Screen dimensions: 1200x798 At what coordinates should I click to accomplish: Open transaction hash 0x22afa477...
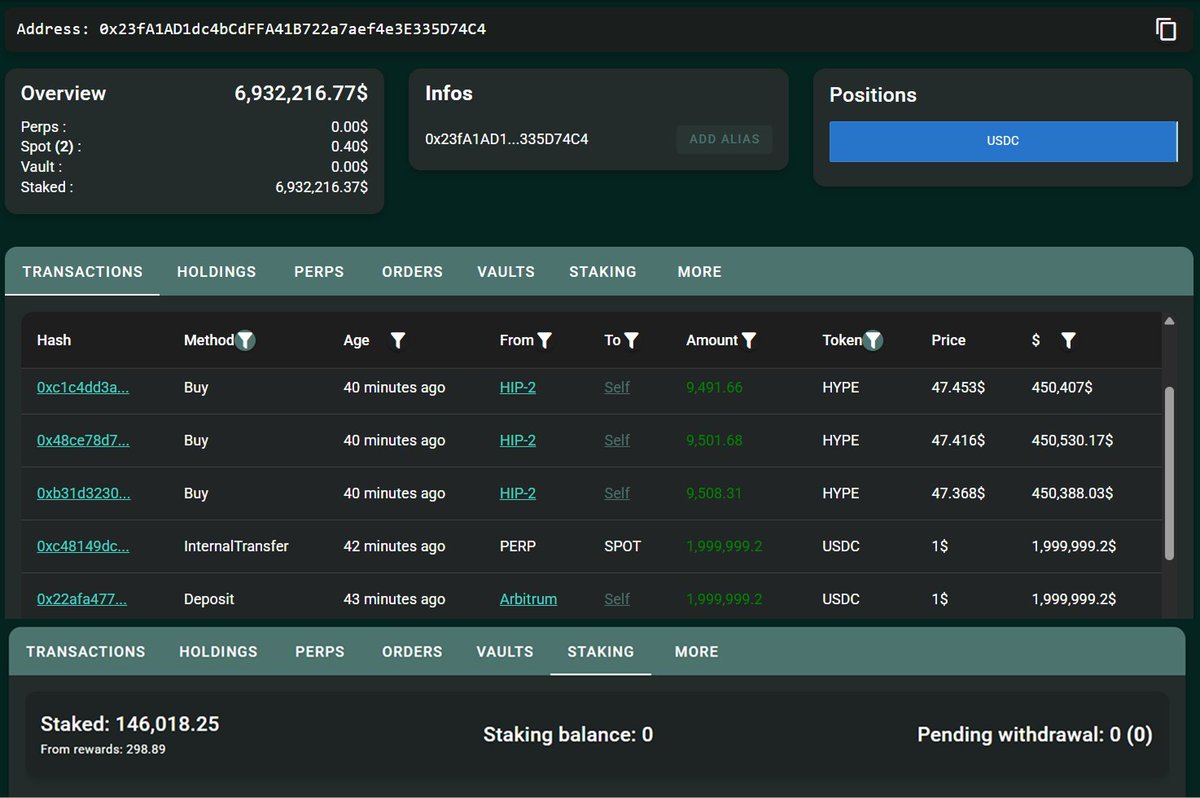tap(82, 600)
